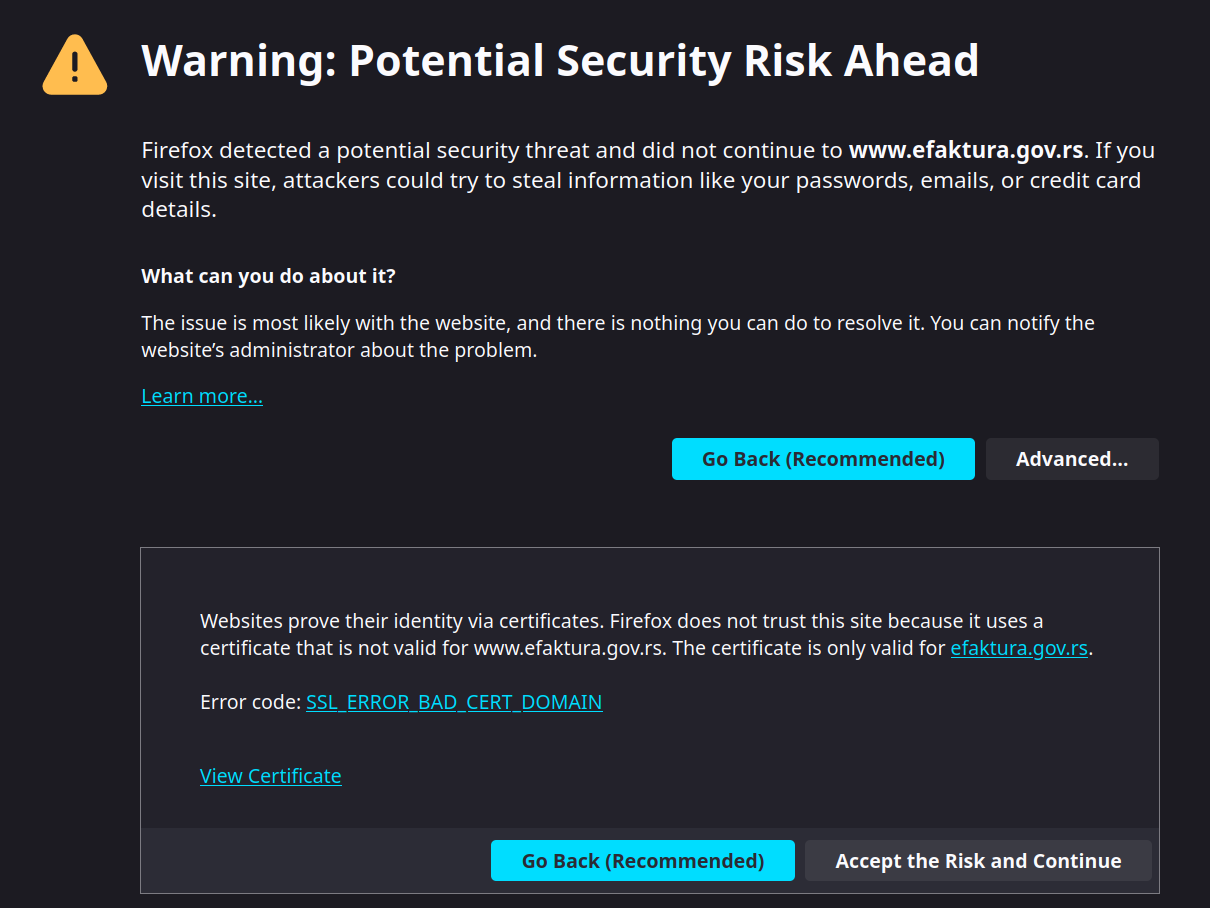The height and width of the screenshot is (908, 1210).
Task: Click Go Back (Recommended) beside Accept the Risk
Action: click(x=643, y=861)
